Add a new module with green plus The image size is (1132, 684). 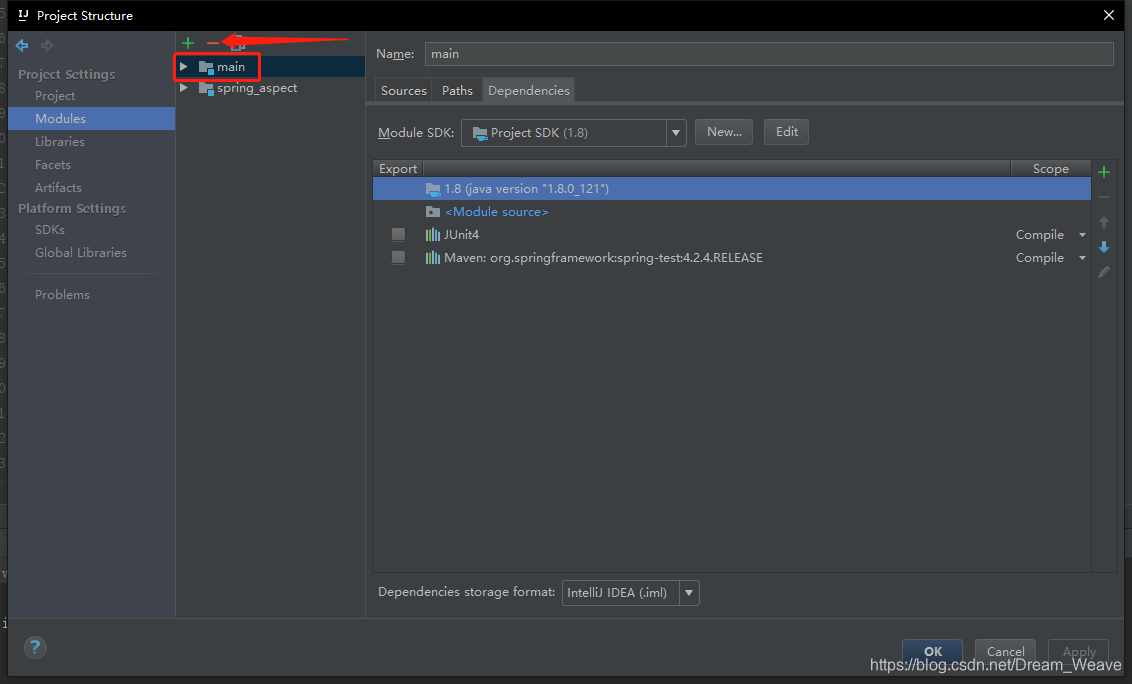(188, 43)
